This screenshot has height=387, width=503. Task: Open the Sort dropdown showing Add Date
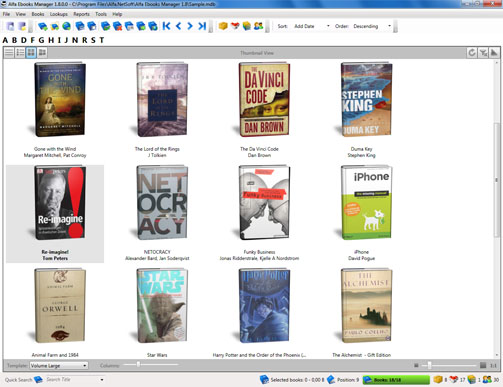311,26
